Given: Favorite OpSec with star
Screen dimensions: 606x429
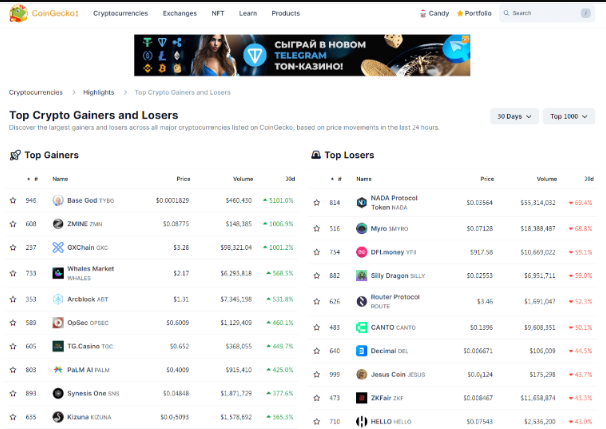Looking at the screenshot, I should coord(13,323).
